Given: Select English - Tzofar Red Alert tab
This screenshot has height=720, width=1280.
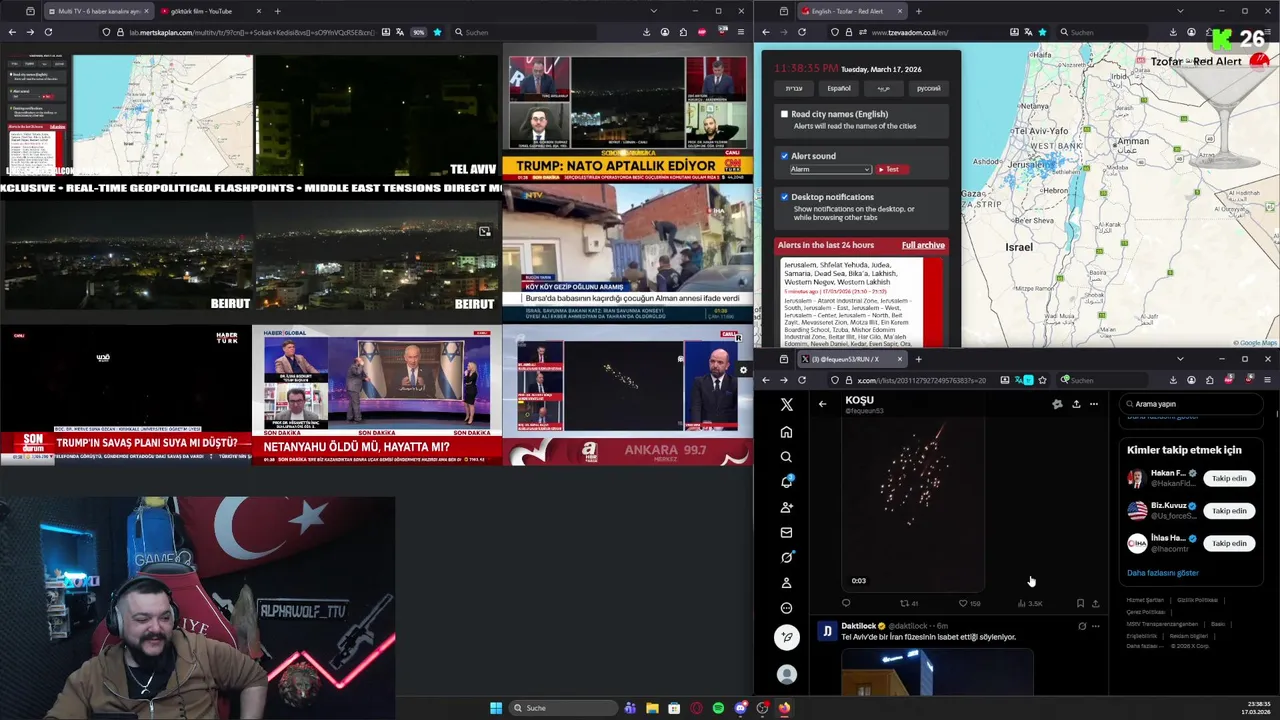Looking at the screenshot, I should (x=850, y=11).
